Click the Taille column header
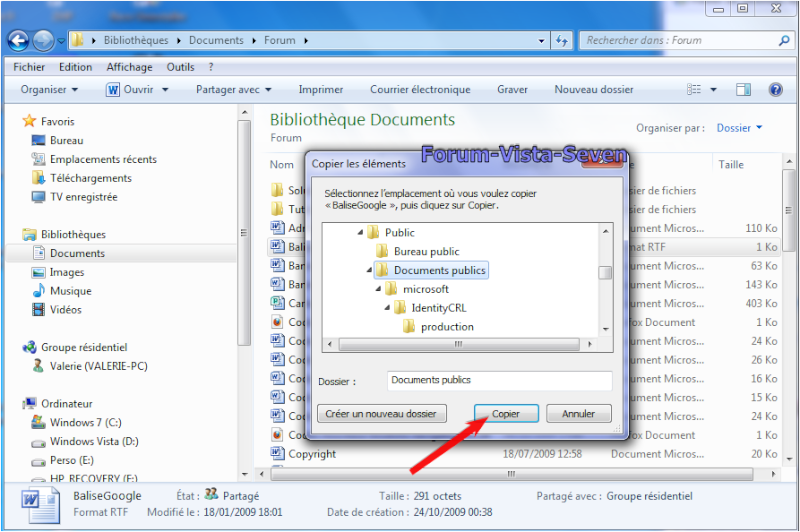Viewport: 800px width, 532px height. (x=731, y=165)
